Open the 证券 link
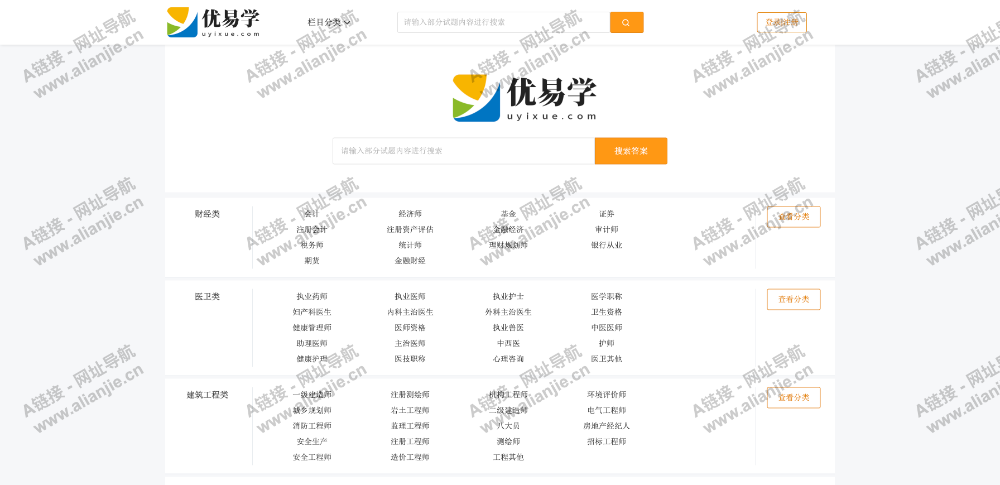The image size is (1000, 485). click(607, 214)
